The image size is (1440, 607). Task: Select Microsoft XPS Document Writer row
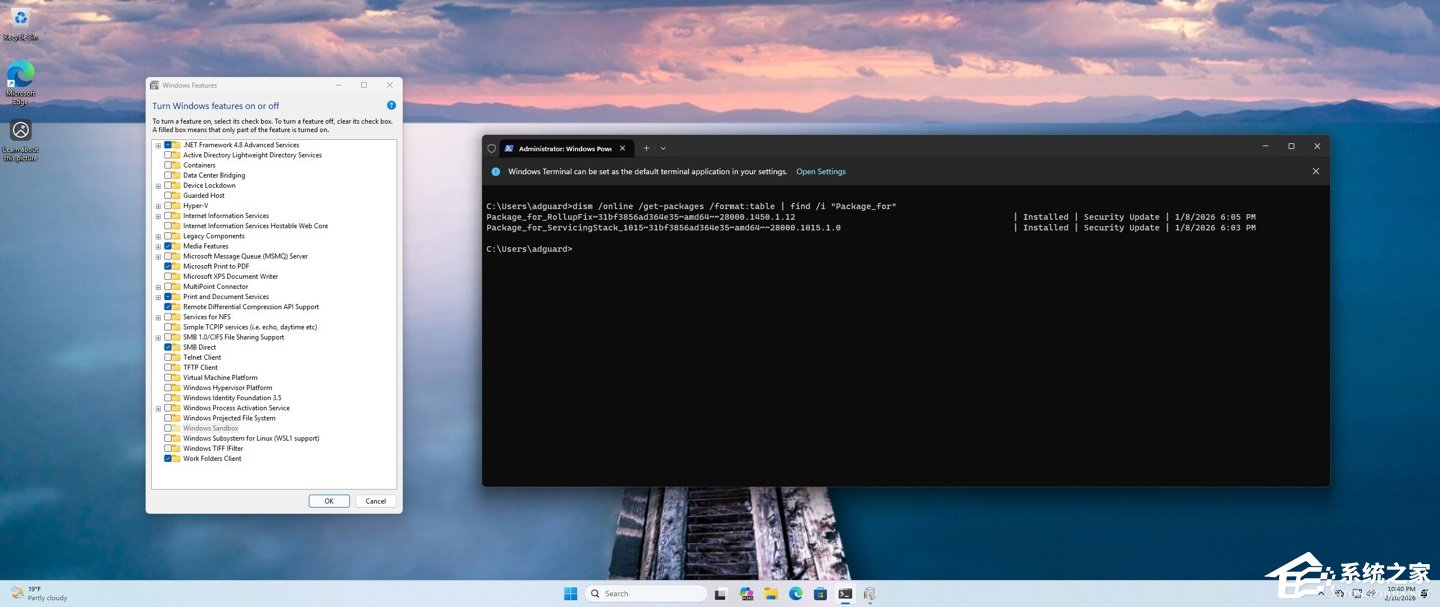tap(231, 276)
